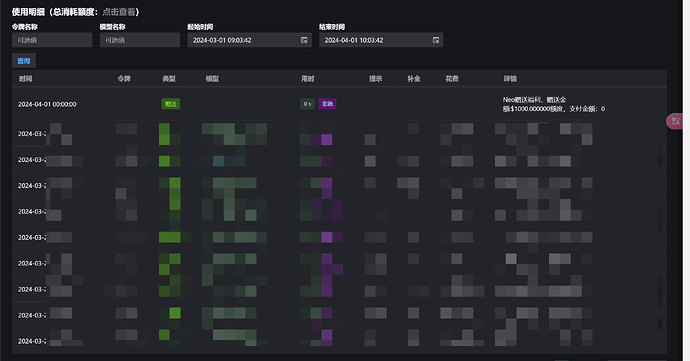Focus the 模型名称 model name field

[140, 40]
